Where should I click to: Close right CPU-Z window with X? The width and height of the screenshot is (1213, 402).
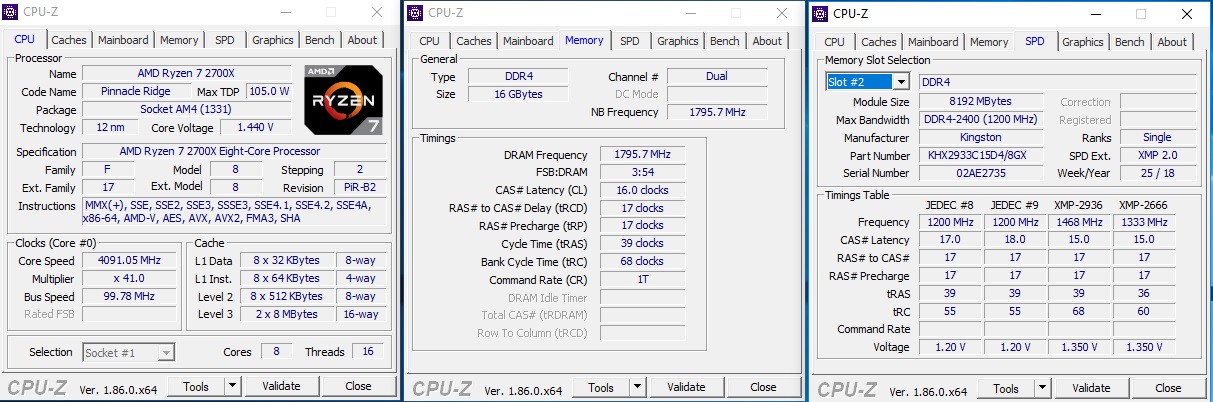[x=1186, y=14]
